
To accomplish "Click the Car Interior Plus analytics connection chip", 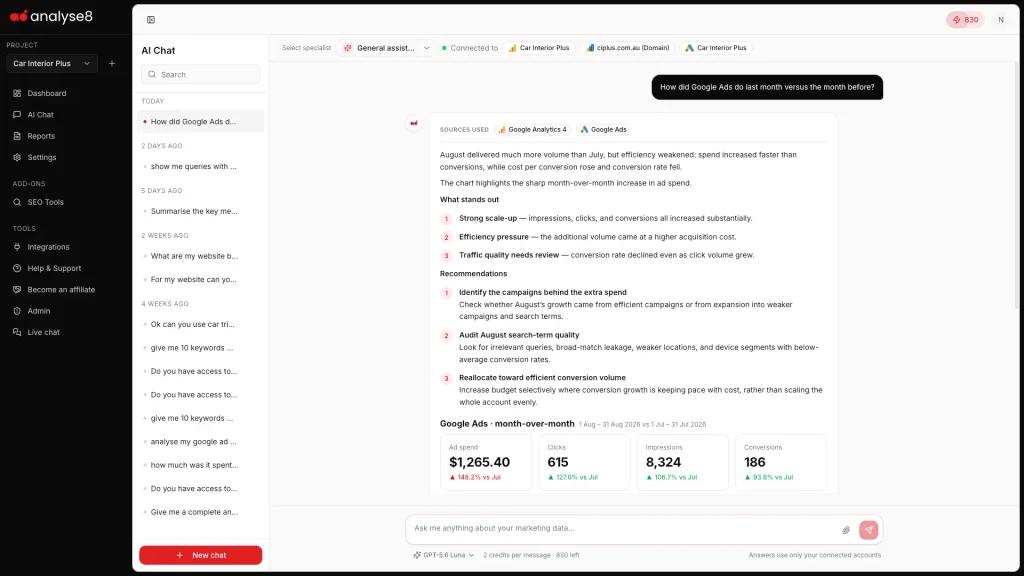I will click(x=539, y=48).
